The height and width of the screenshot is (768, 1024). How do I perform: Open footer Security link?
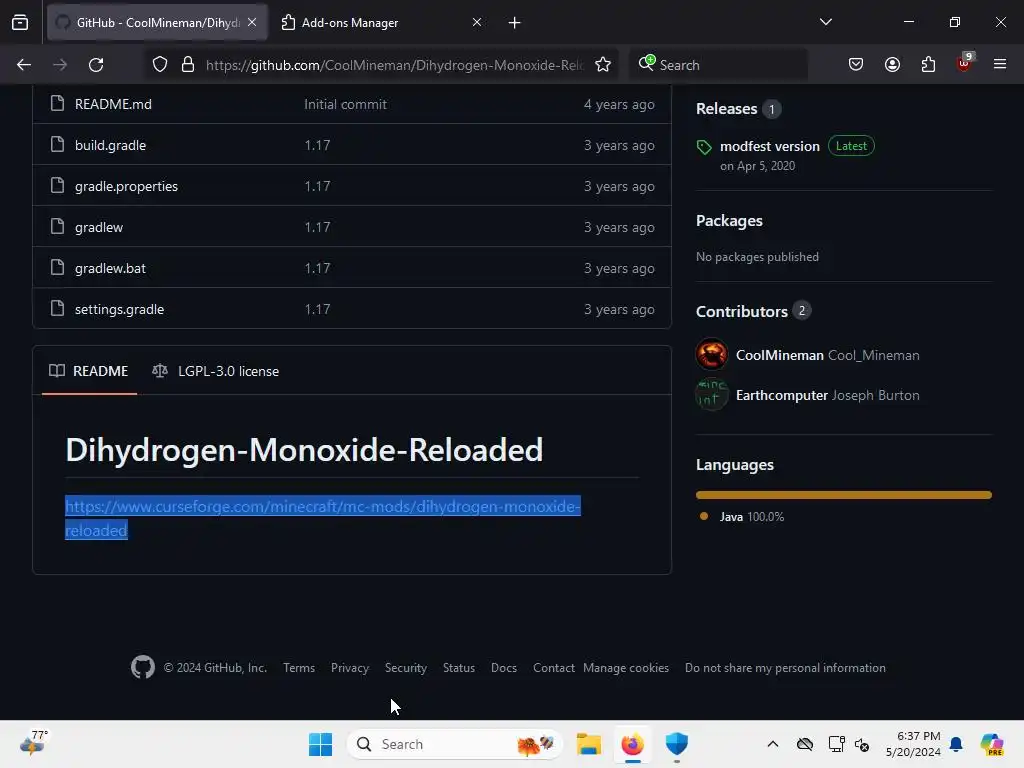point(406,667)
